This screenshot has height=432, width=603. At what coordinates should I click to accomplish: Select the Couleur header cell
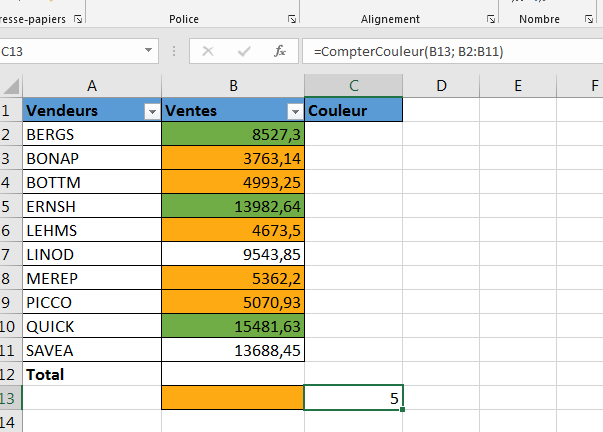[354, 111]
